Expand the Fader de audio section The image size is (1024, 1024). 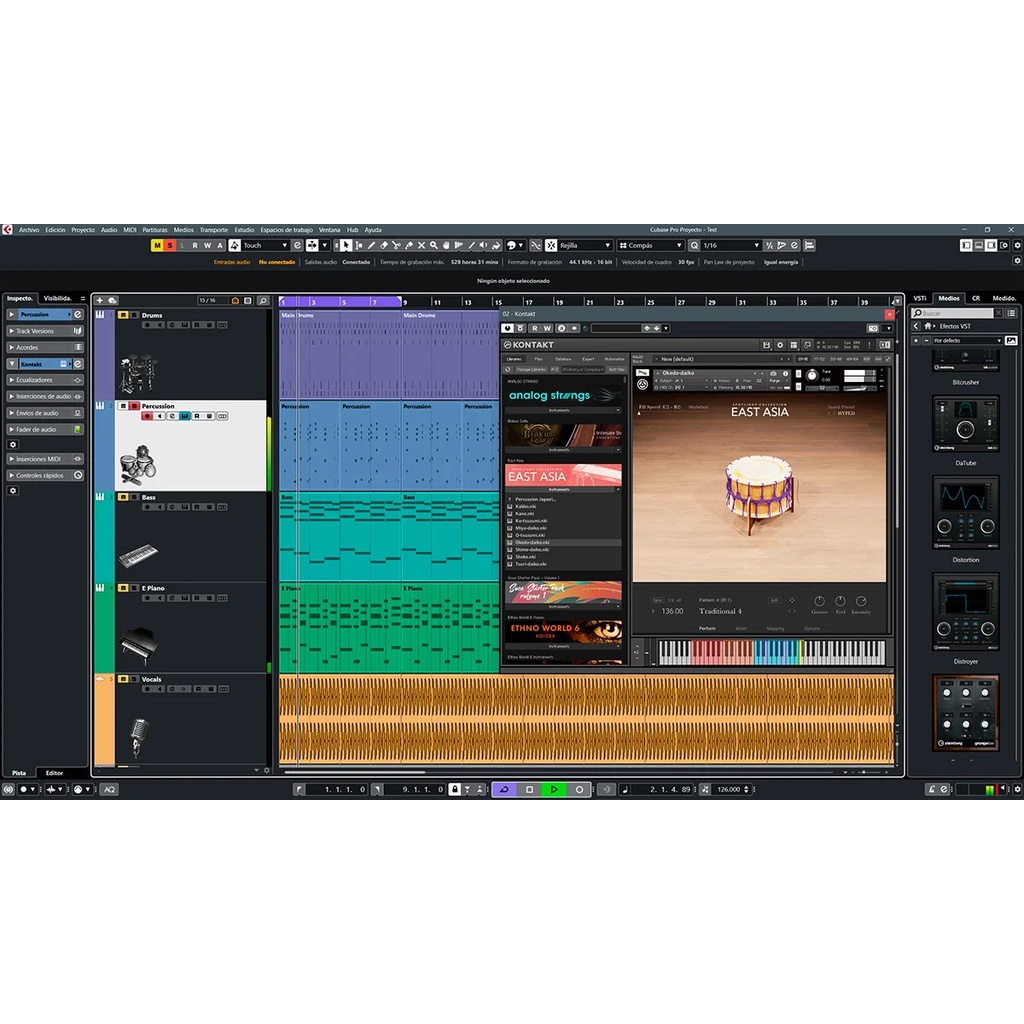tap(12, 430)
